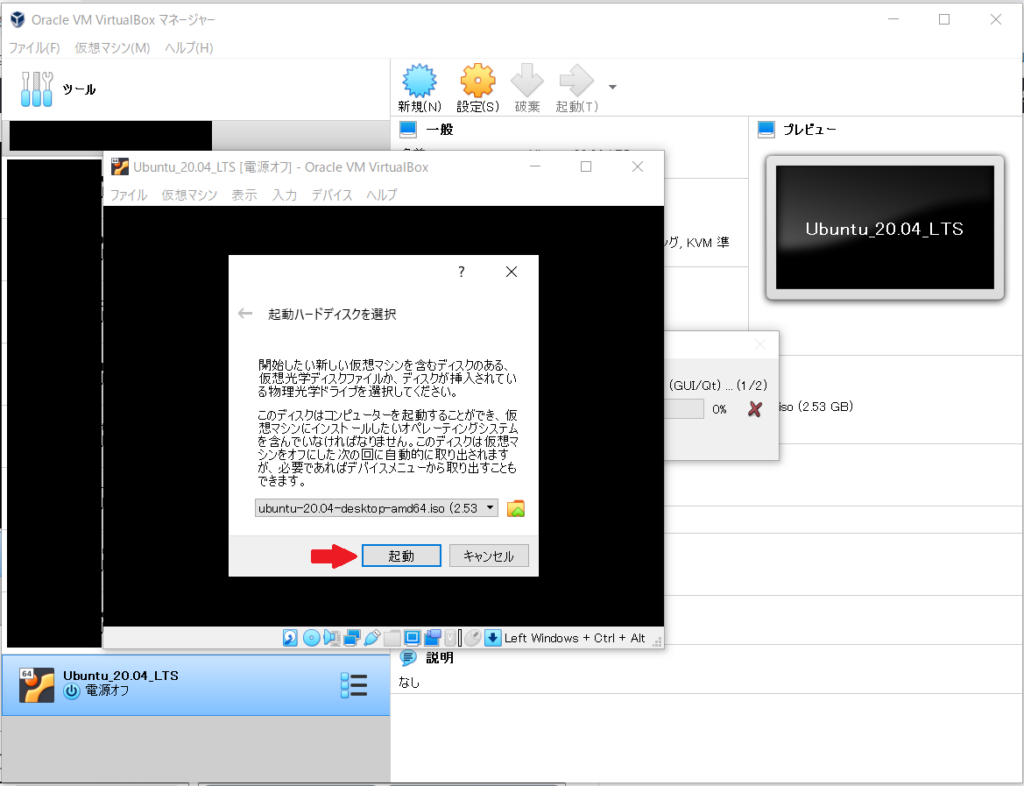Minimize the Ubuntu VM window
1024x786 pixels.
[536, 166]
